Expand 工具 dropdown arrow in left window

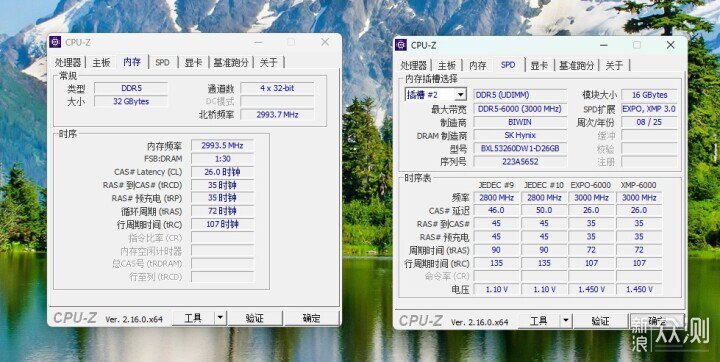pos(220,318)
